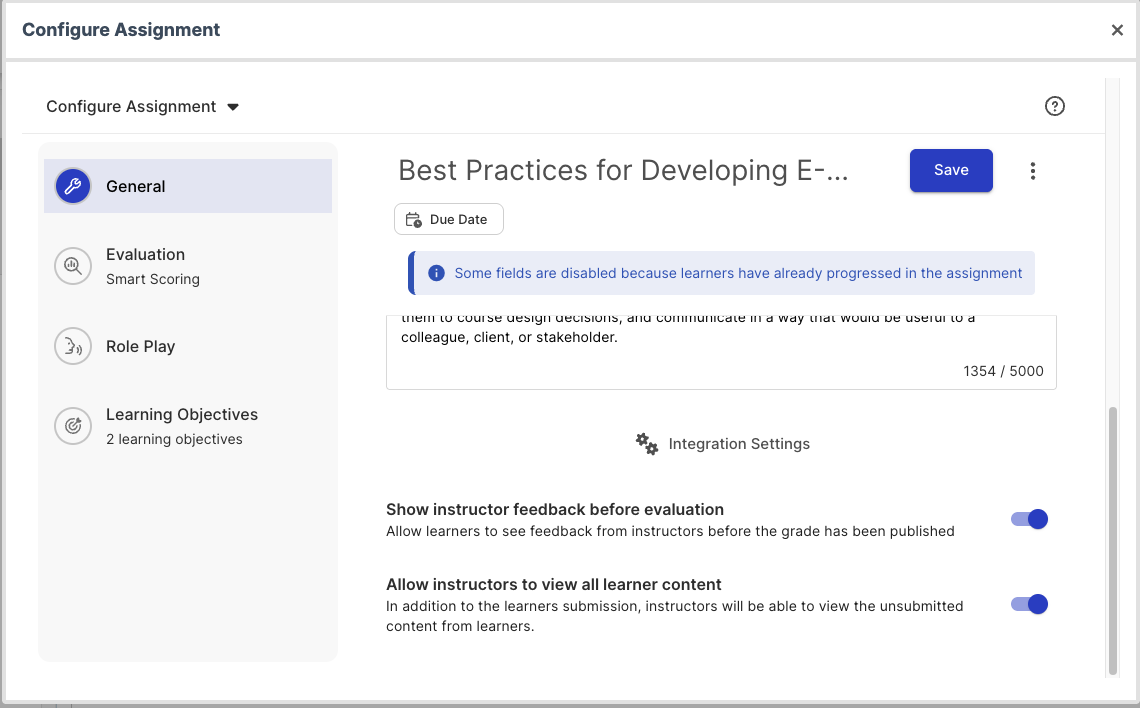The width and height of the screenshot is (1140, 708).
Task: Disable Show instructor feedback before evaluation toggle
Action: [x=1029, y=519]
